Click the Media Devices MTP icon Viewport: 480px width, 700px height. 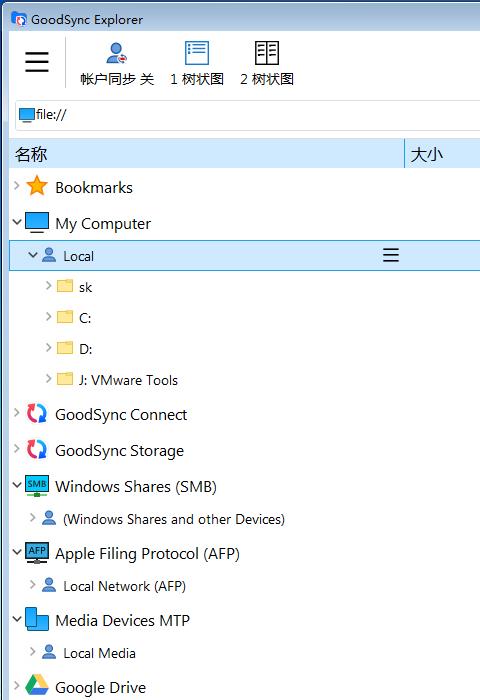[x=37, y=619]
